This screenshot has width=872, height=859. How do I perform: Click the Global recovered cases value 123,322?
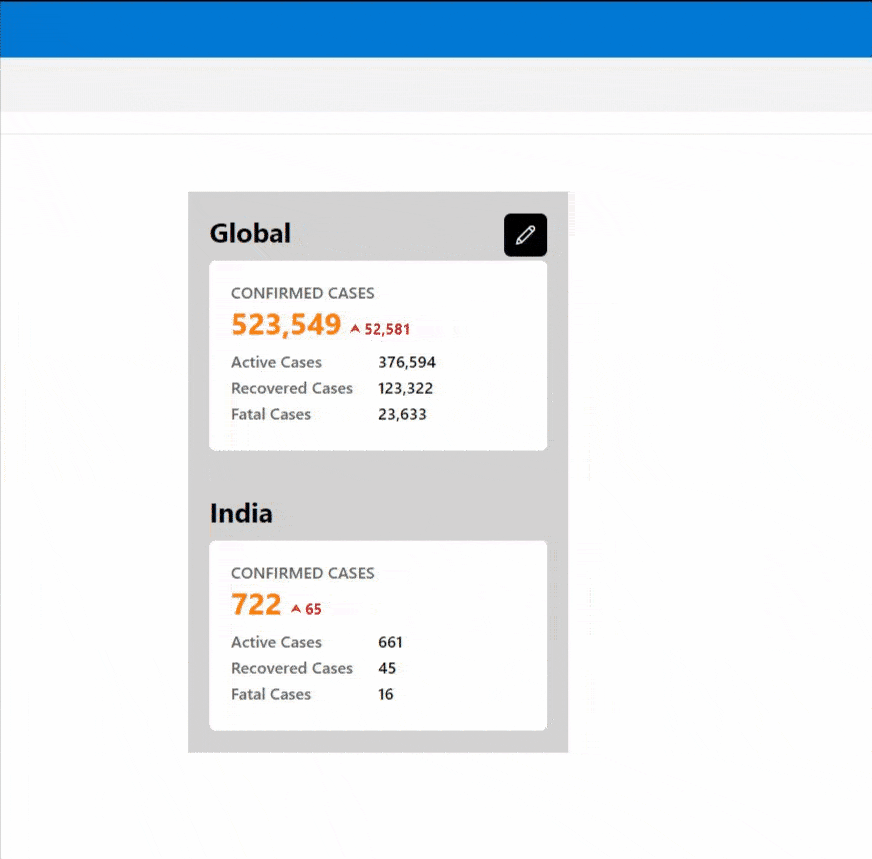(x=405, y=389)
